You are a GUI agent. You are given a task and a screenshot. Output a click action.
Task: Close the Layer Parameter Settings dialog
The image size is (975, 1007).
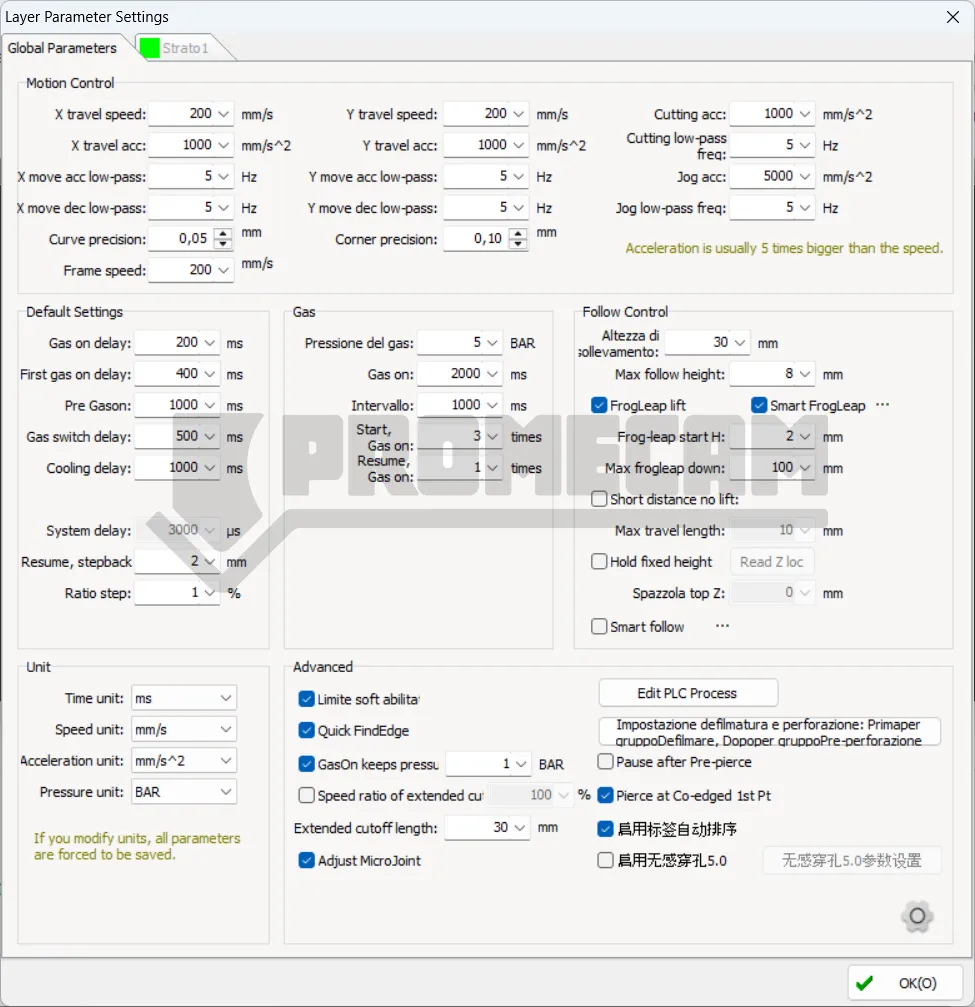pyautogui.click(x=951, y=17)
